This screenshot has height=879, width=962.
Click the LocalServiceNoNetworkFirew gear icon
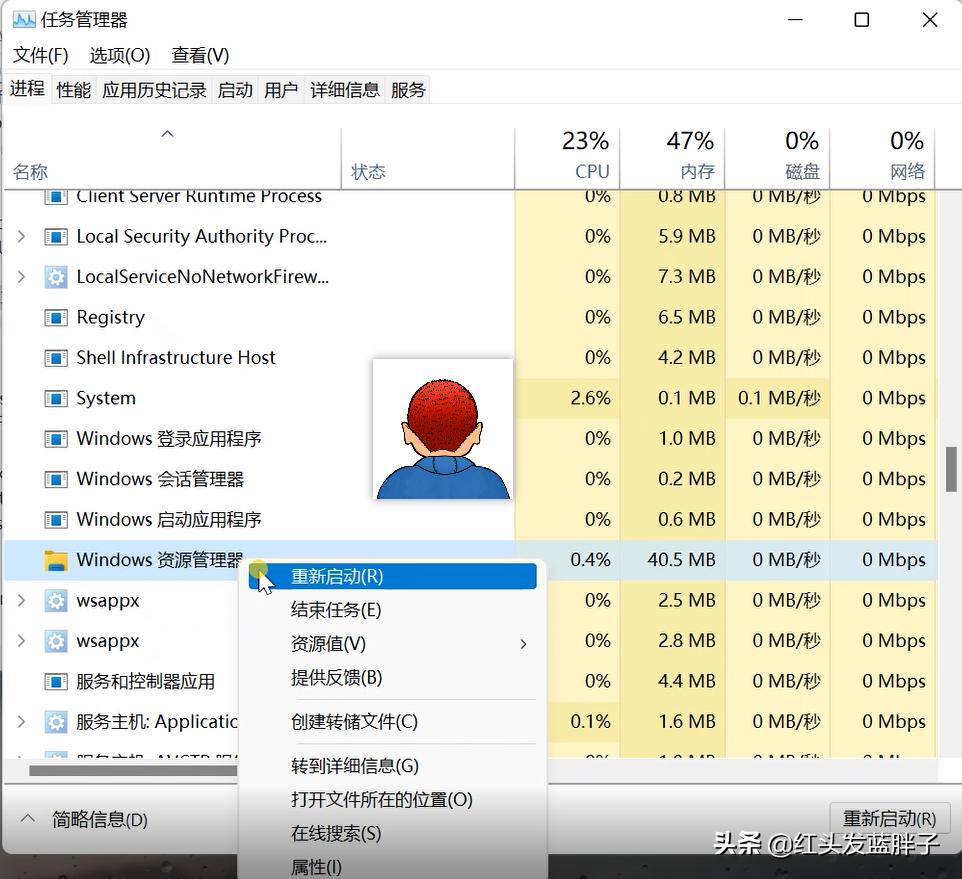click(54, 276)
